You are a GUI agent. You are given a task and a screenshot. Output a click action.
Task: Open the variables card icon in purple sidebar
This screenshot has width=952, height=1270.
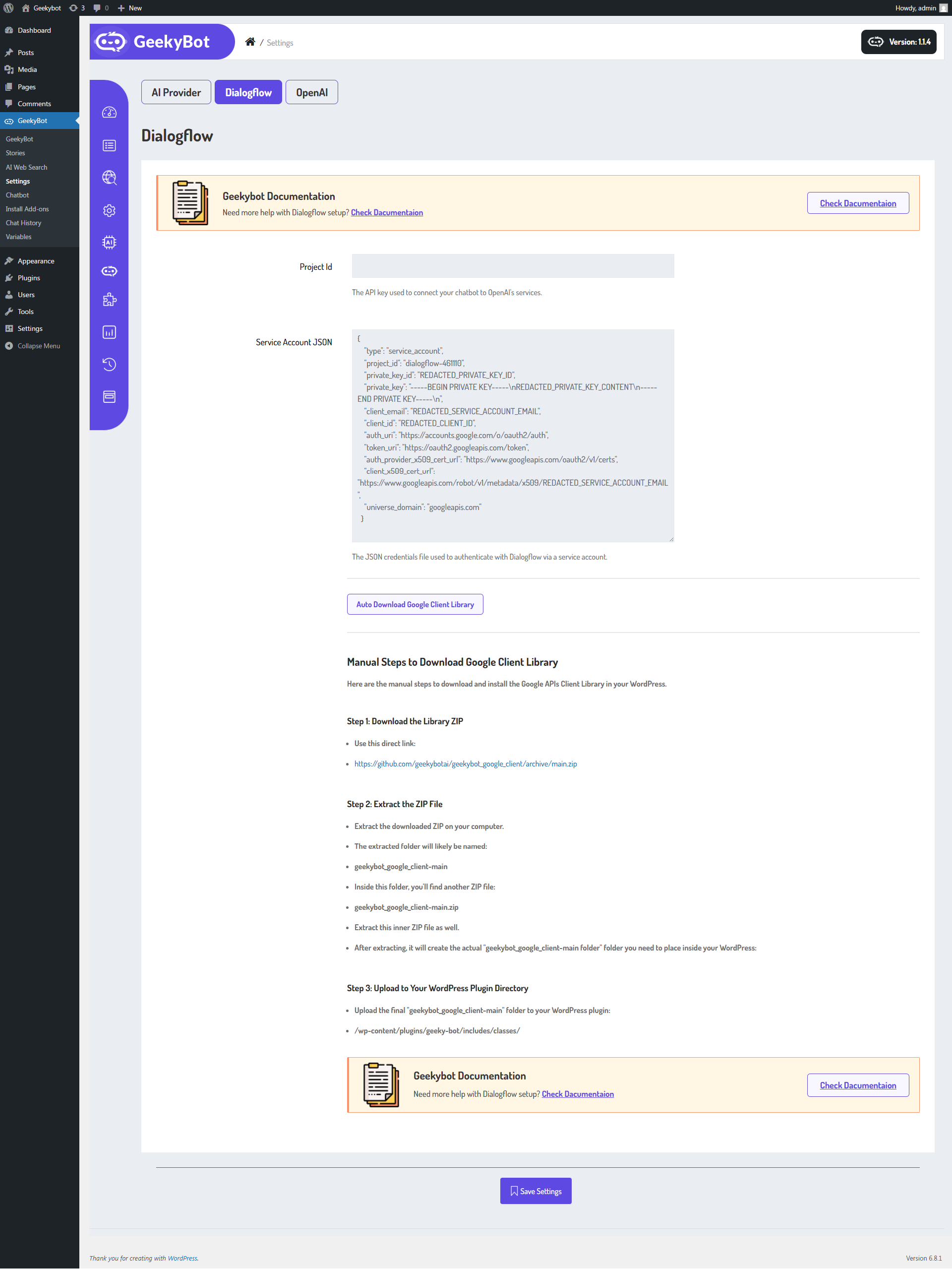(109, 396)
